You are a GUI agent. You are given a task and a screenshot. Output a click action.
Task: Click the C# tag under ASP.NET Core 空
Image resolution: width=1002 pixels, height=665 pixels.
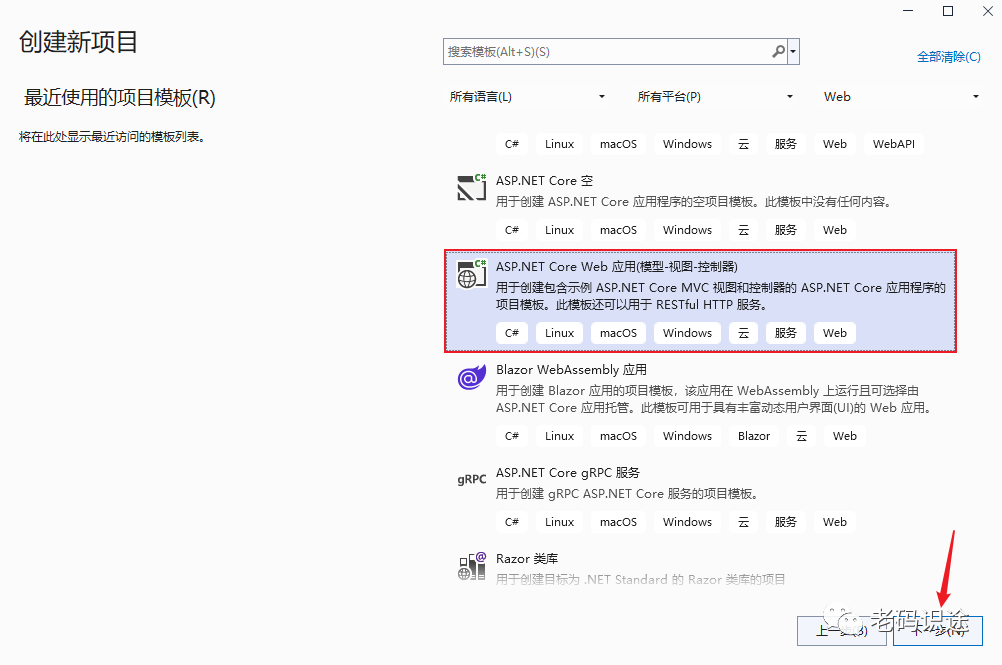tap(512, 230)
